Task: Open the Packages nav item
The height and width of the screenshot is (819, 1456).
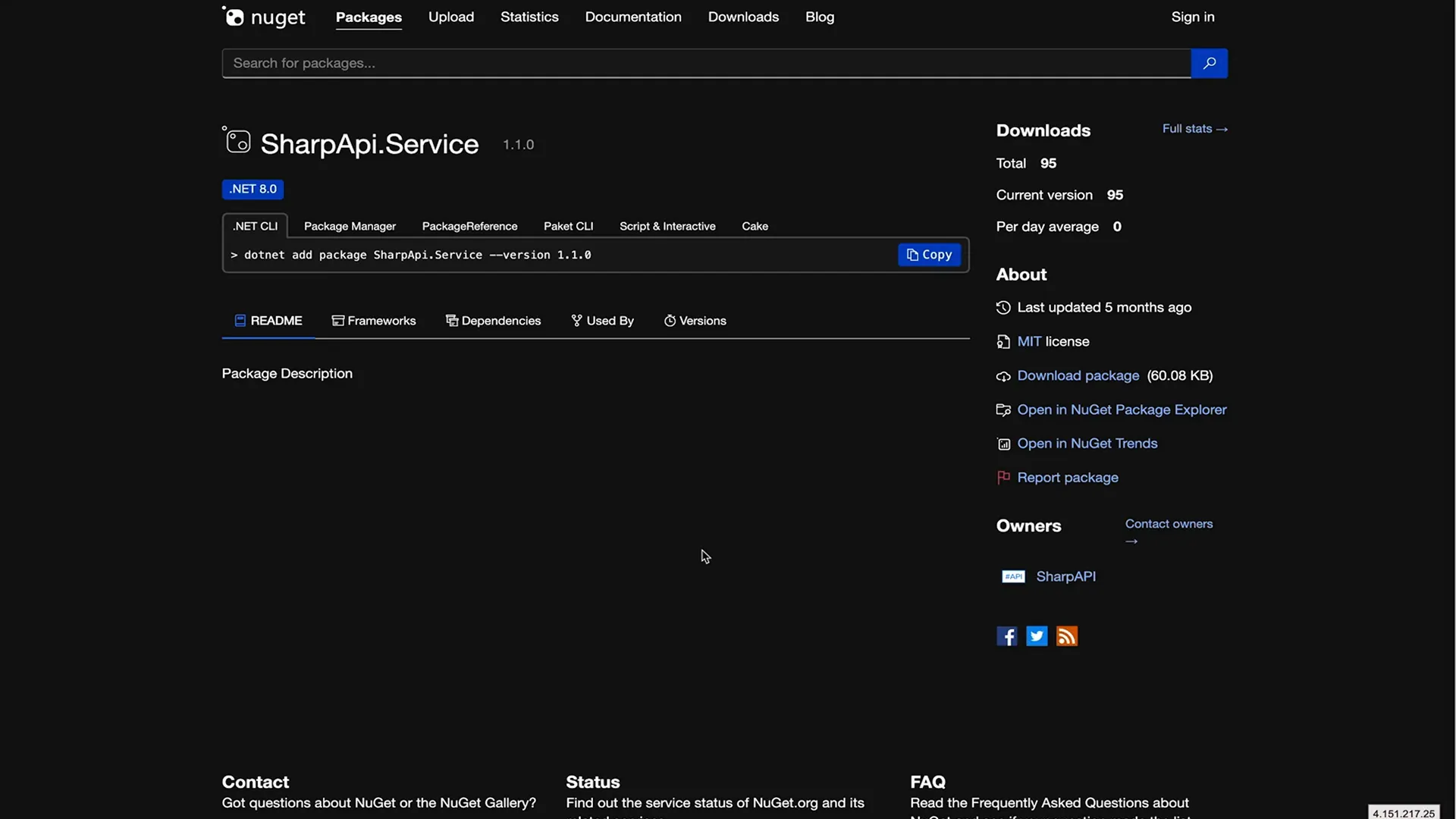Action: (x=369, y=17)
